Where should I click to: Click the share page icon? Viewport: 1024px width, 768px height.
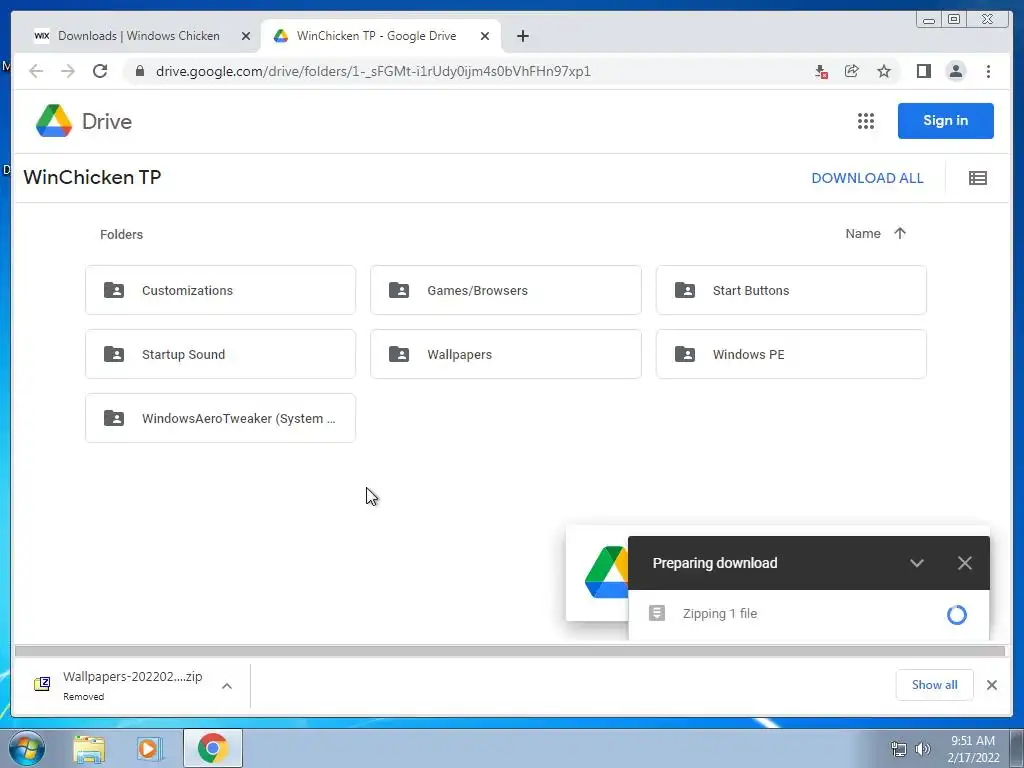pyautogui.click(x=852, y=71)
